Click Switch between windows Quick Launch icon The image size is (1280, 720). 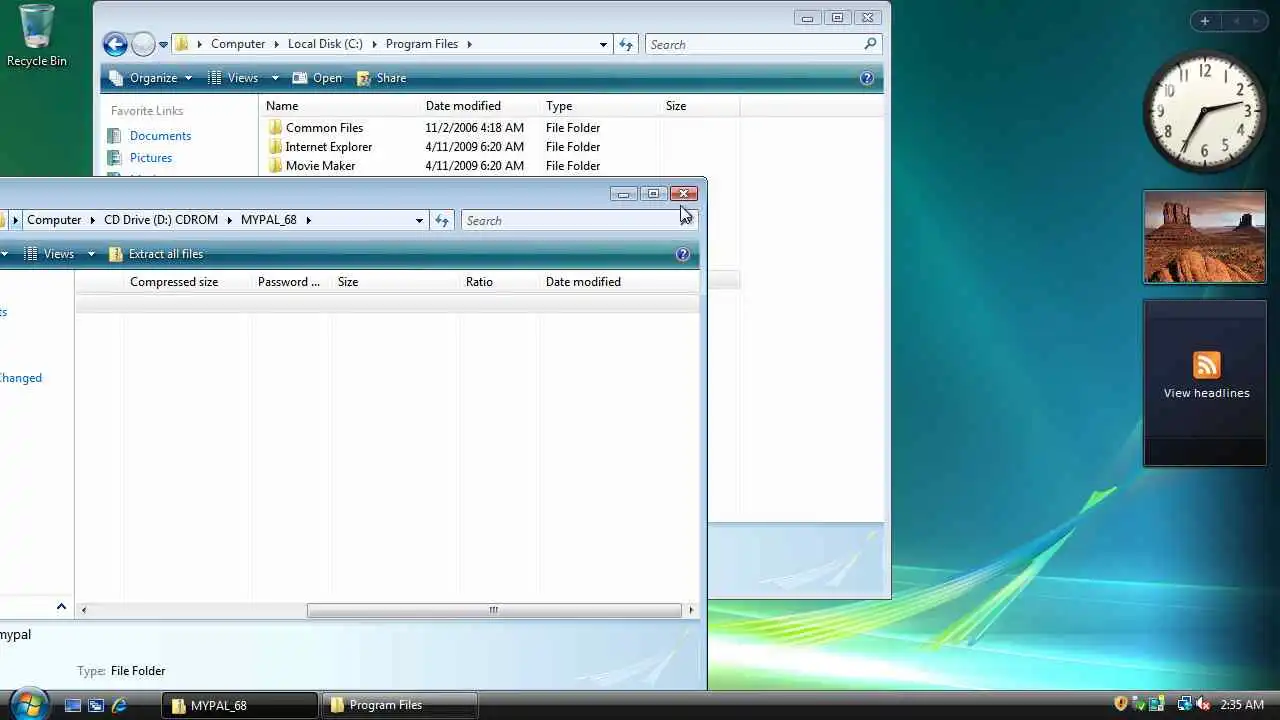tap(96, 705)
